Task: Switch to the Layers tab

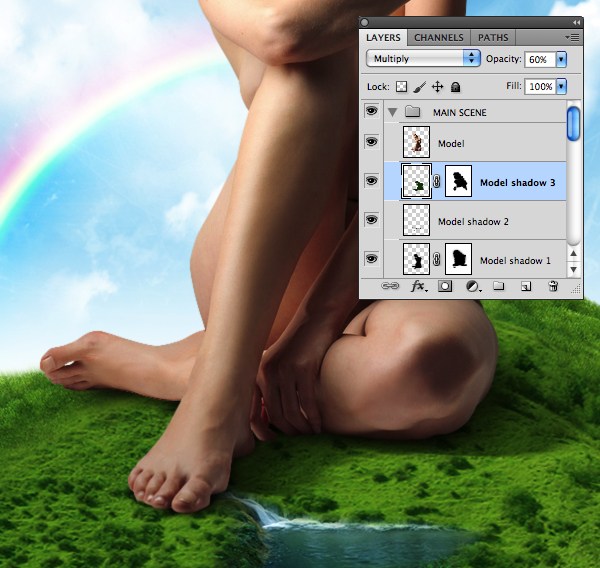Action: pyautogui.click(x=383, y=38)
